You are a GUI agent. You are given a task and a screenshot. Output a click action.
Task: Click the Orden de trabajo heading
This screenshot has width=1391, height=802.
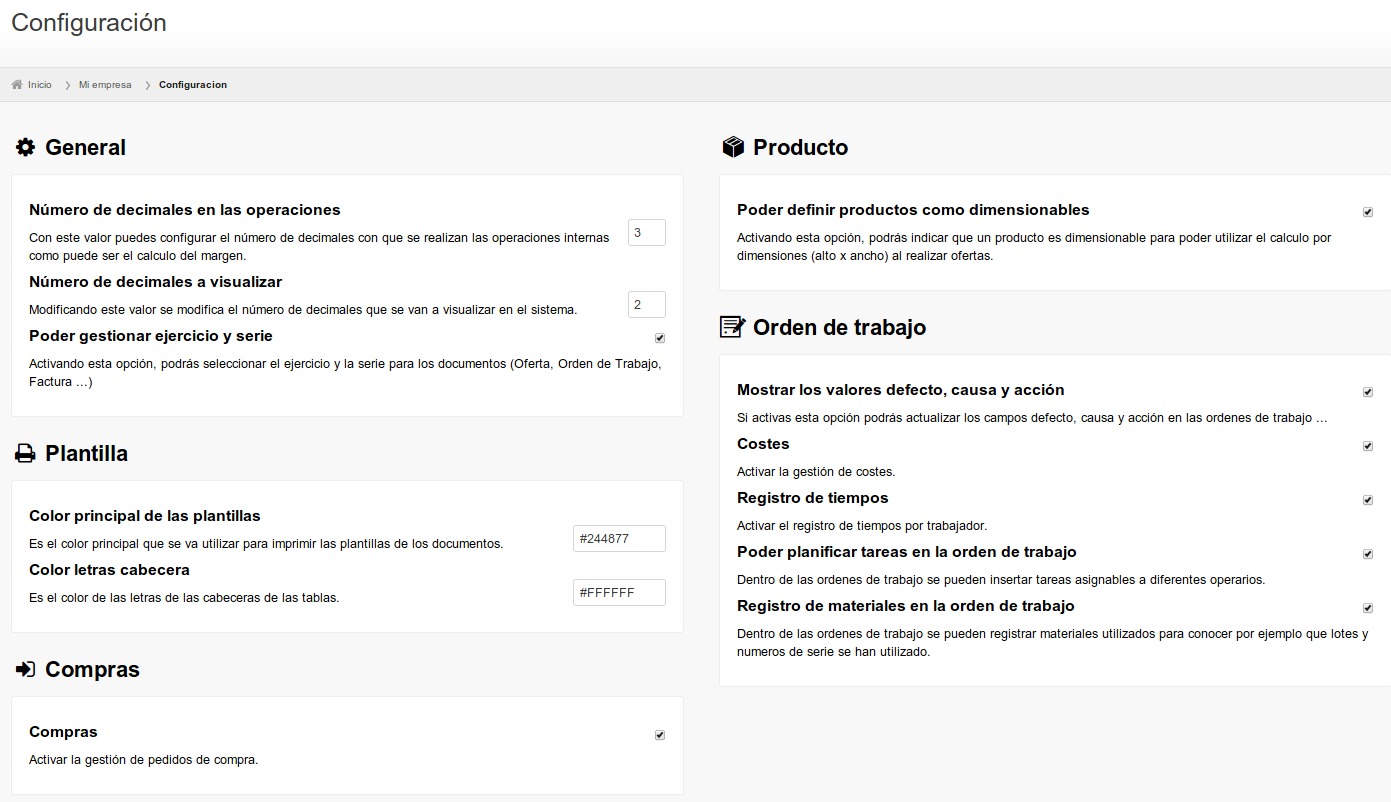[840, 328]
